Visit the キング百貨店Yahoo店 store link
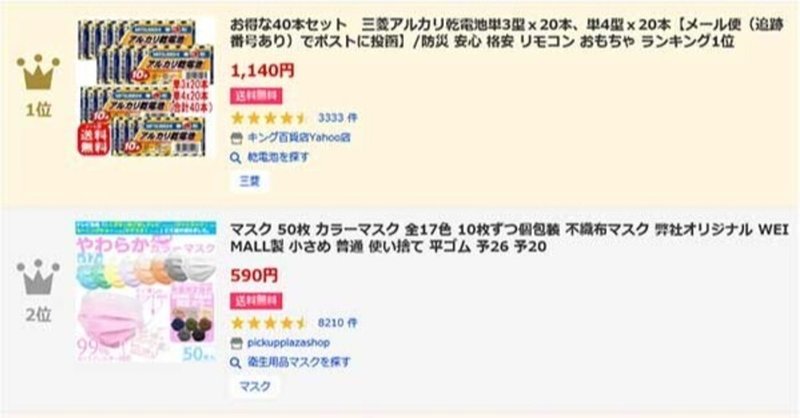The image size is (800, 418). pos(299,138)
